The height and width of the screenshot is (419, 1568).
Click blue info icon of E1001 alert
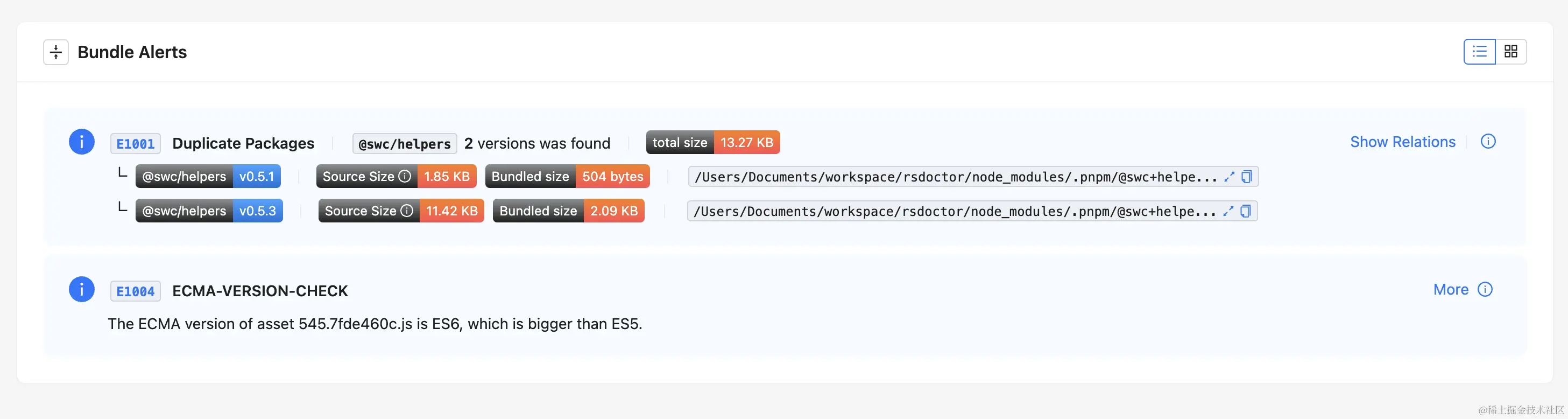pos(82,142)
